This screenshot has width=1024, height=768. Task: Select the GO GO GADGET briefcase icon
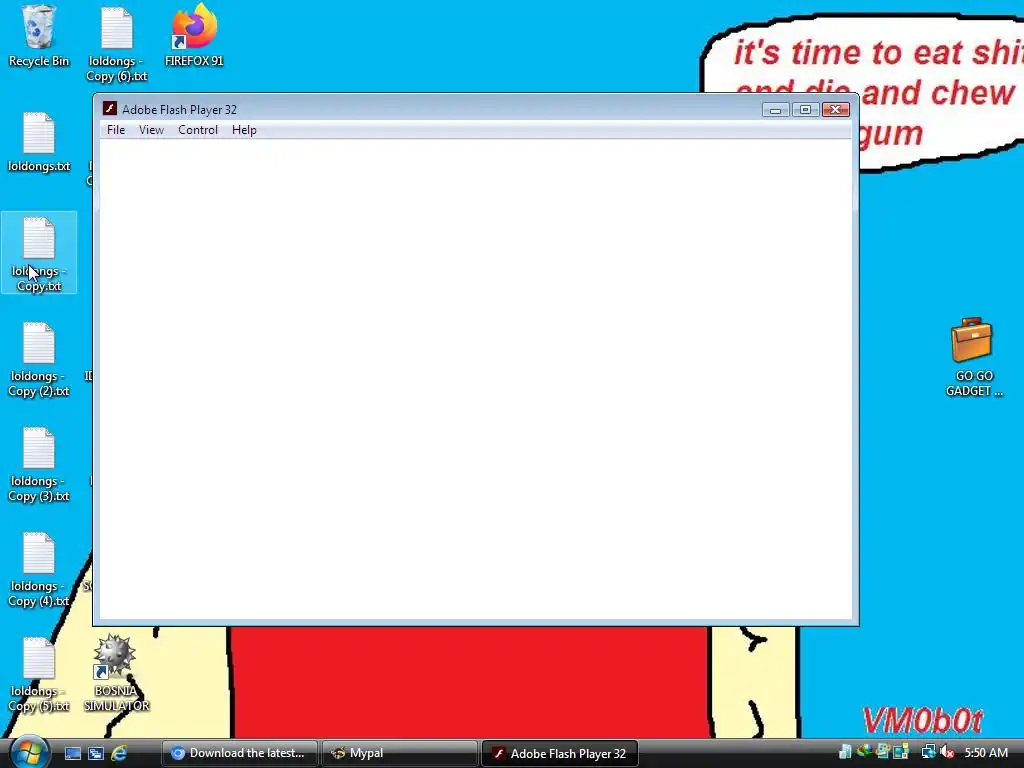(973, 357)
